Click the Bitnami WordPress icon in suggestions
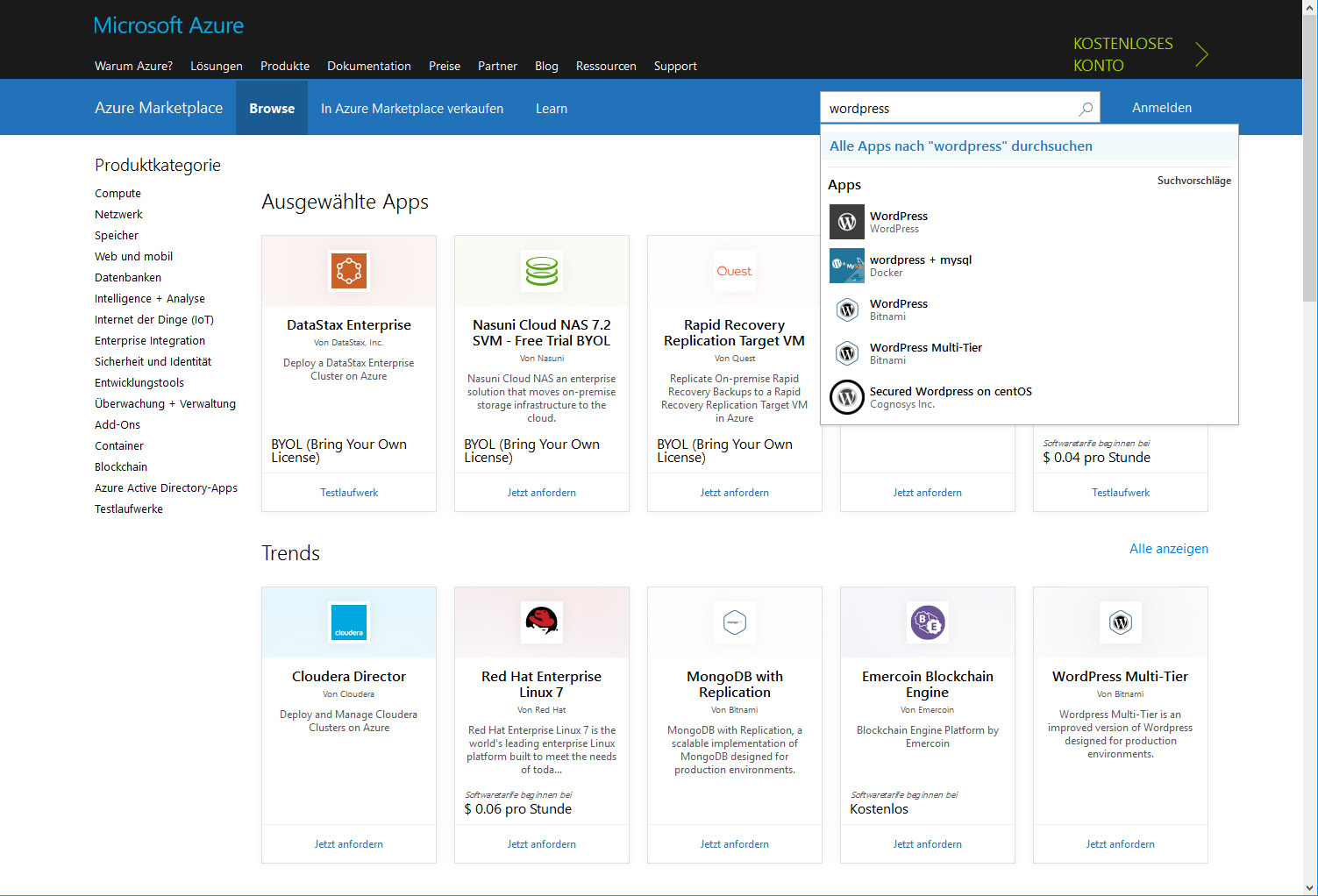This screenshot has height=896, width=1318. [847, 309]
